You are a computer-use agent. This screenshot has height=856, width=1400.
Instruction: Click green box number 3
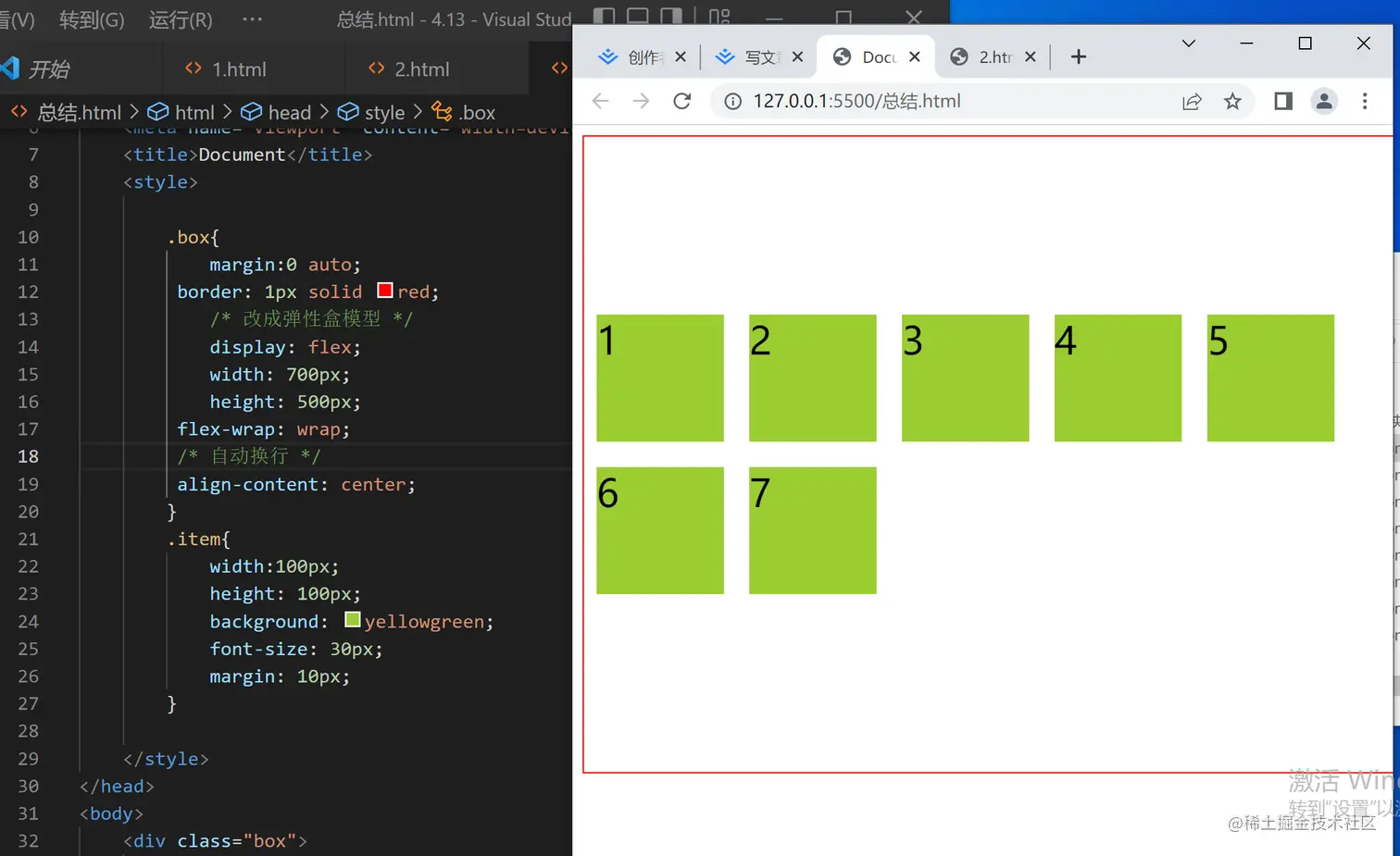click(x=966, y=378)
